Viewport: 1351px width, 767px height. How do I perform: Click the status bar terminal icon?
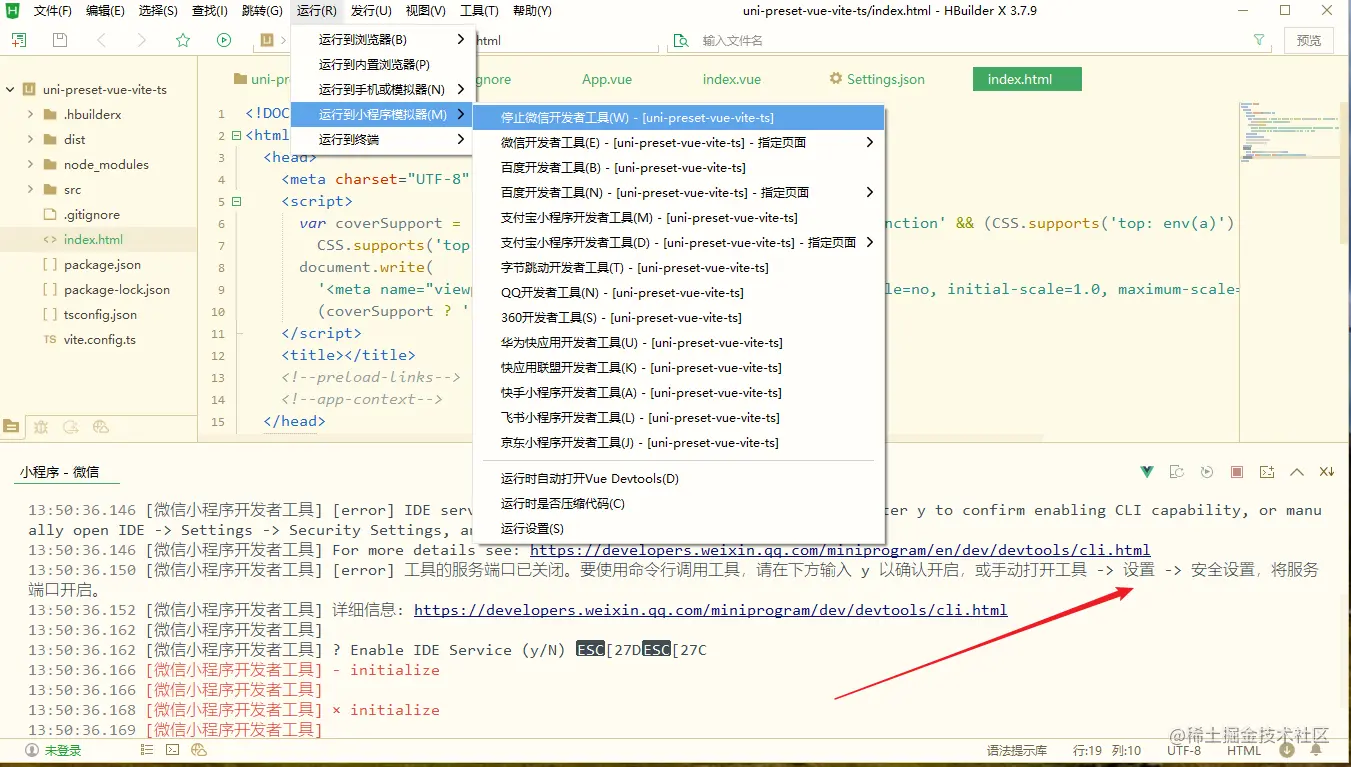(173, 749)
